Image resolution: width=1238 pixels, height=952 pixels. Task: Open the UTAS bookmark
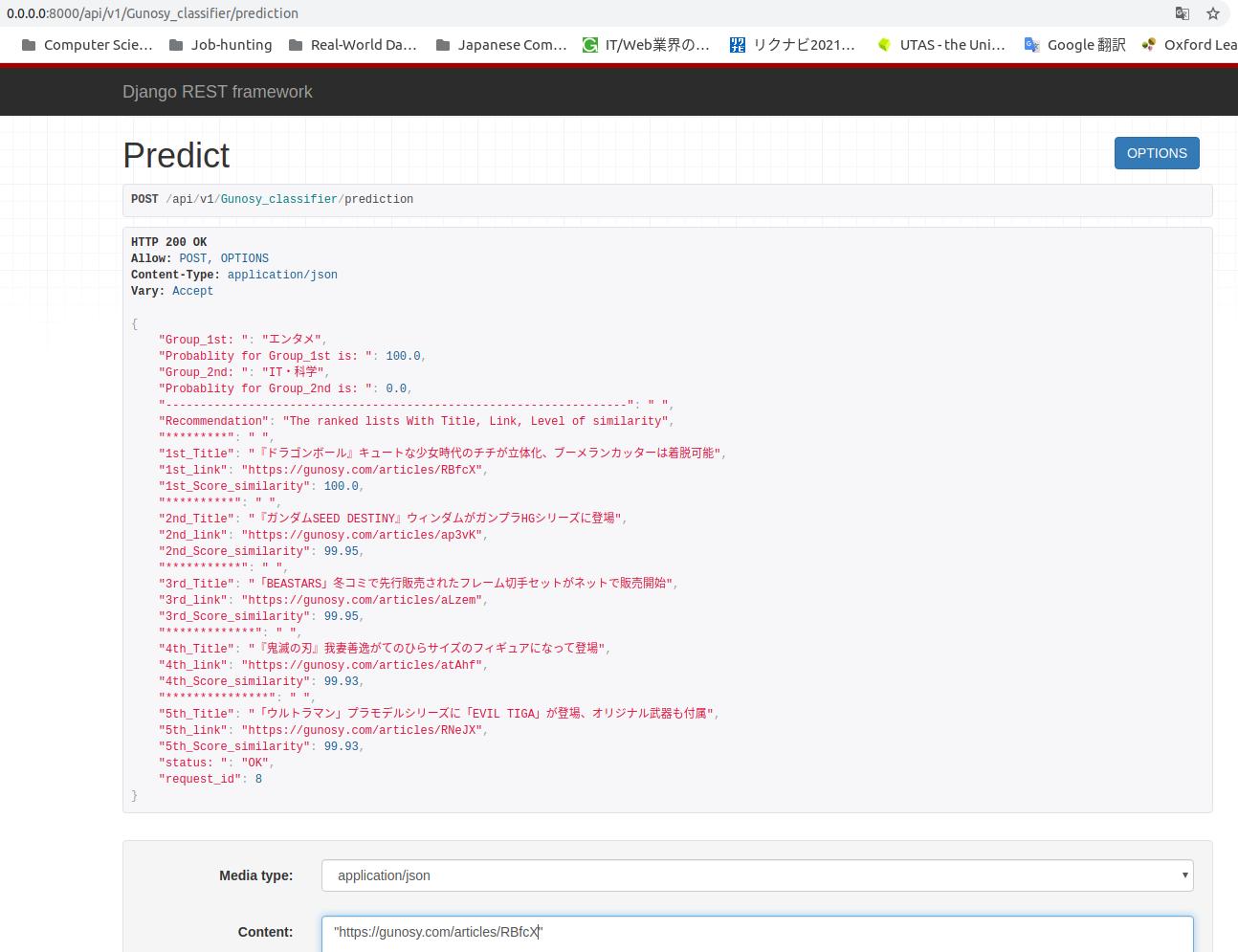coord(941,45)
